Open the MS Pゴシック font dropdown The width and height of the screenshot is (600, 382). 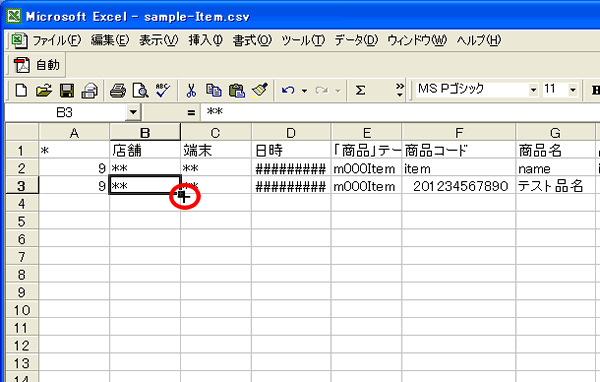coord(533,90)
